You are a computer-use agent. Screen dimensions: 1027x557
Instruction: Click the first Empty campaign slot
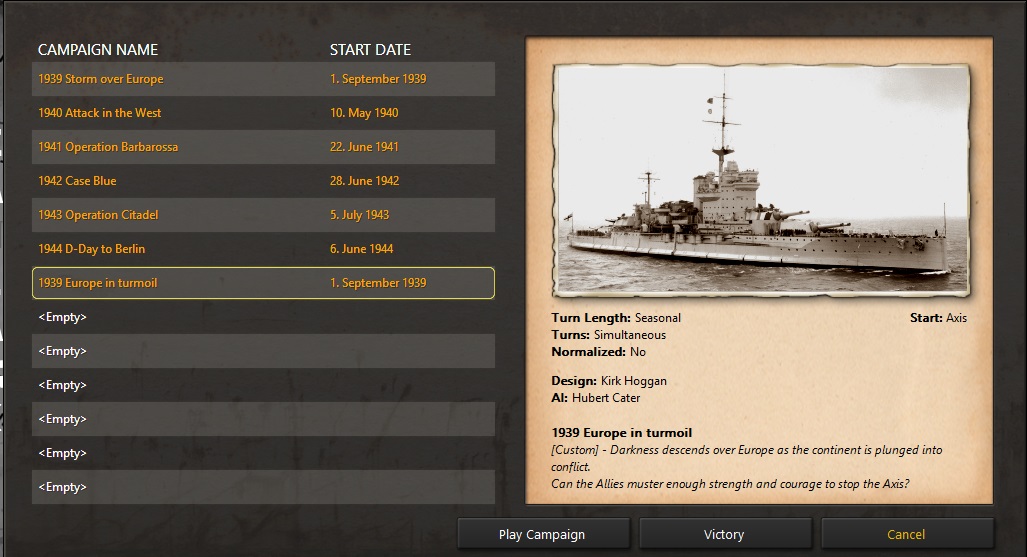63,317
